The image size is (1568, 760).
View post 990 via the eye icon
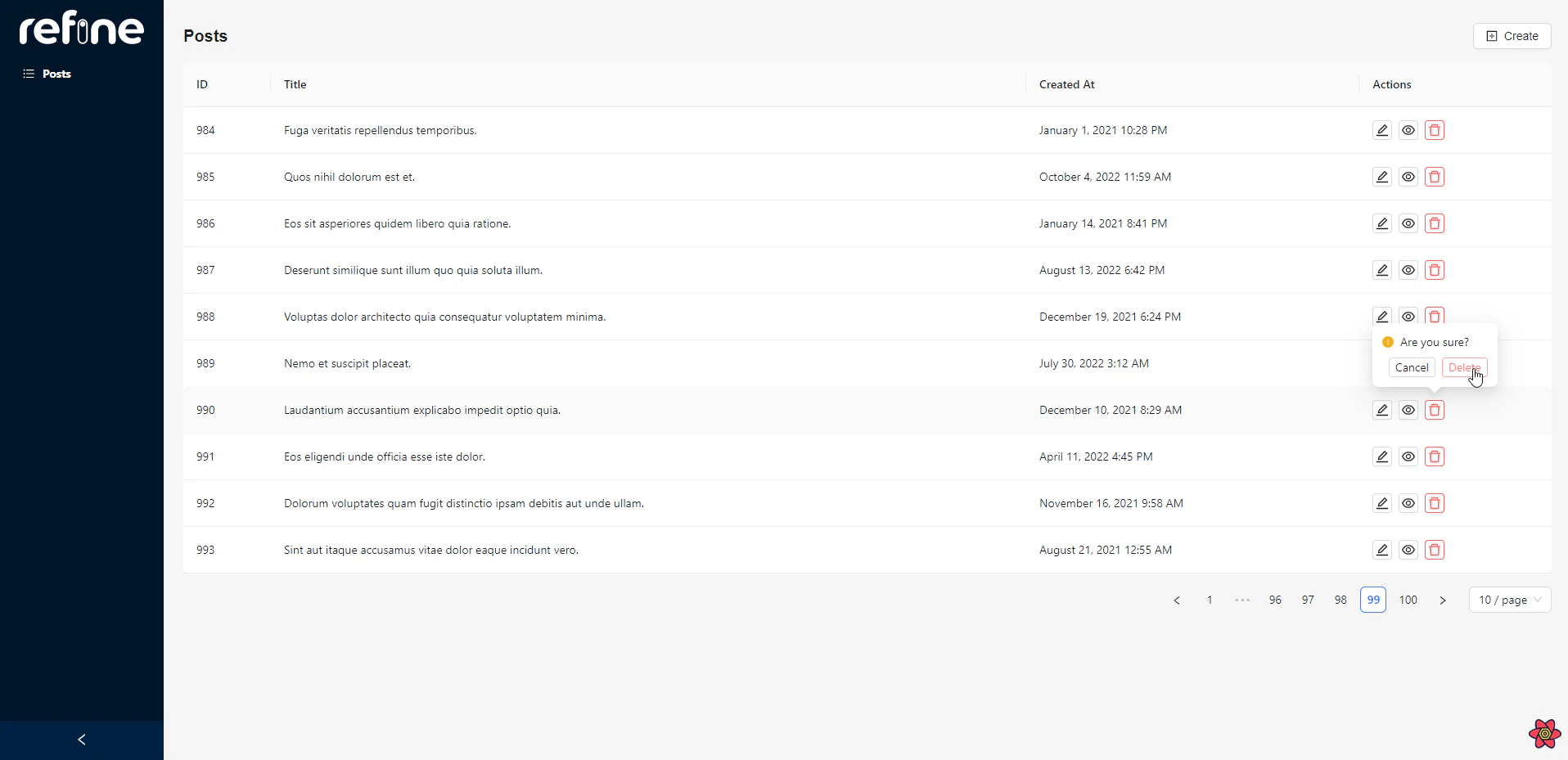[1408, 410]
